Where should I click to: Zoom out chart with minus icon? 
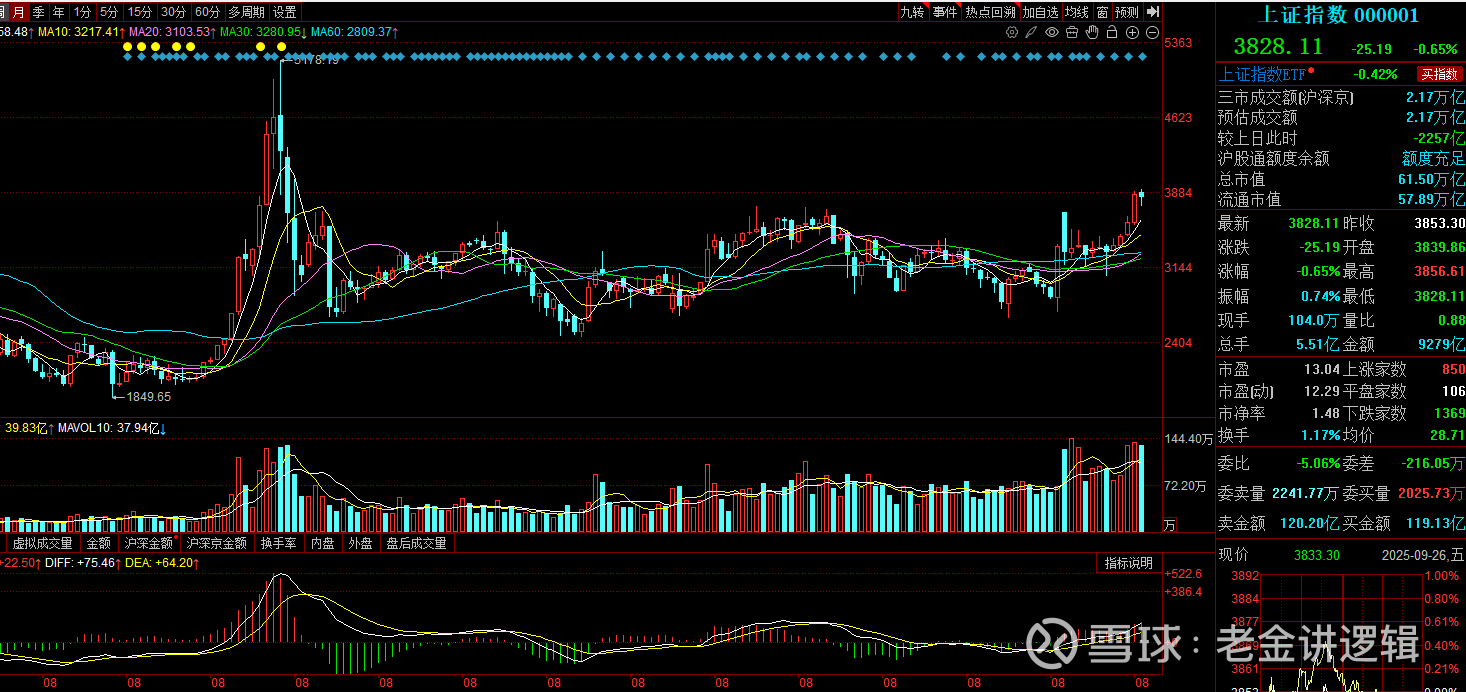[x=1152, y=32]
